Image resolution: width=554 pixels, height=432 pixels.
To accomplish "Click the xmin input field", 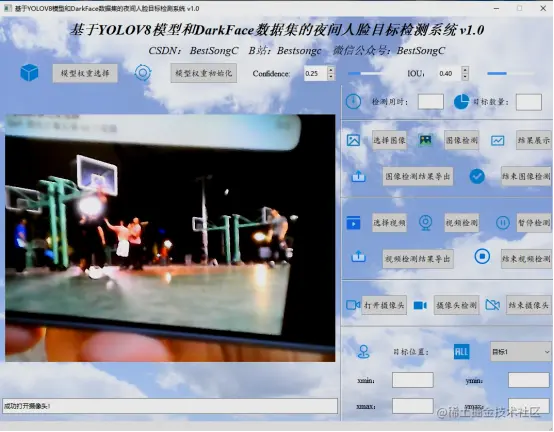I will [413, 380].
